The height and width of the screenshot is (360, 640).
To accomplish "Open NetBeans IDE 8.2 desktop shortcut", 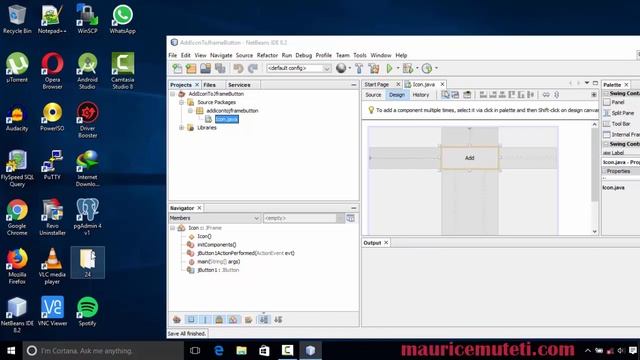I will click(17, 315).
